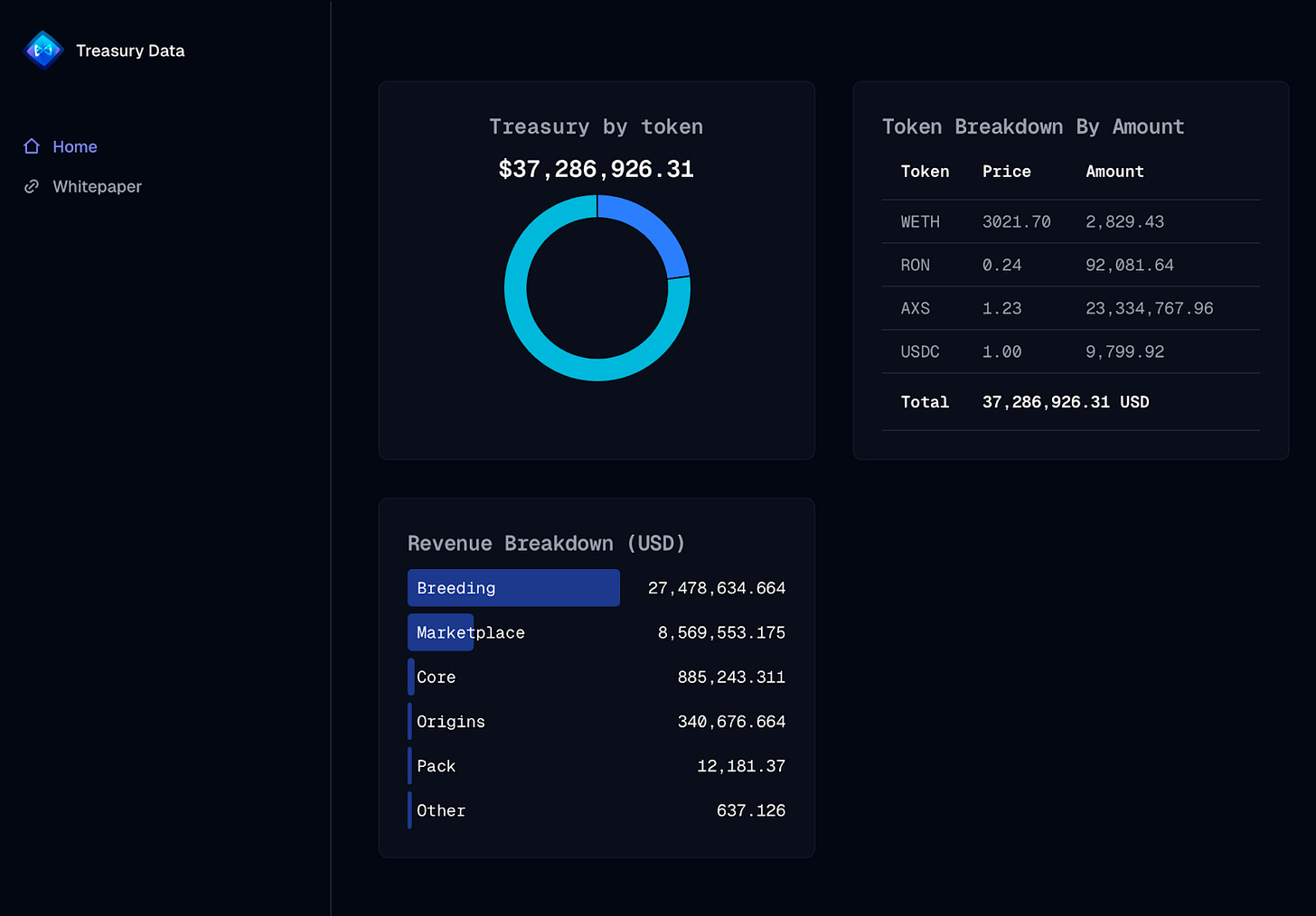Click the Other value 637.126
1316x916 pixels.
[x=751, y=810]
